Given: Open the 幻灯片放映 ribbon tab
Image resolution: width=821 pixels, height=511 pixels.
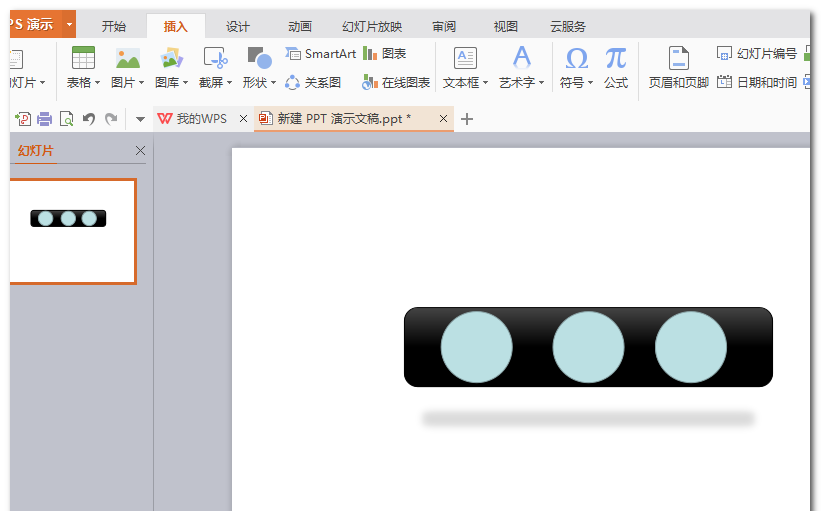Looking at the screenshot, I should pyautogui.click(x=372, y=26).
